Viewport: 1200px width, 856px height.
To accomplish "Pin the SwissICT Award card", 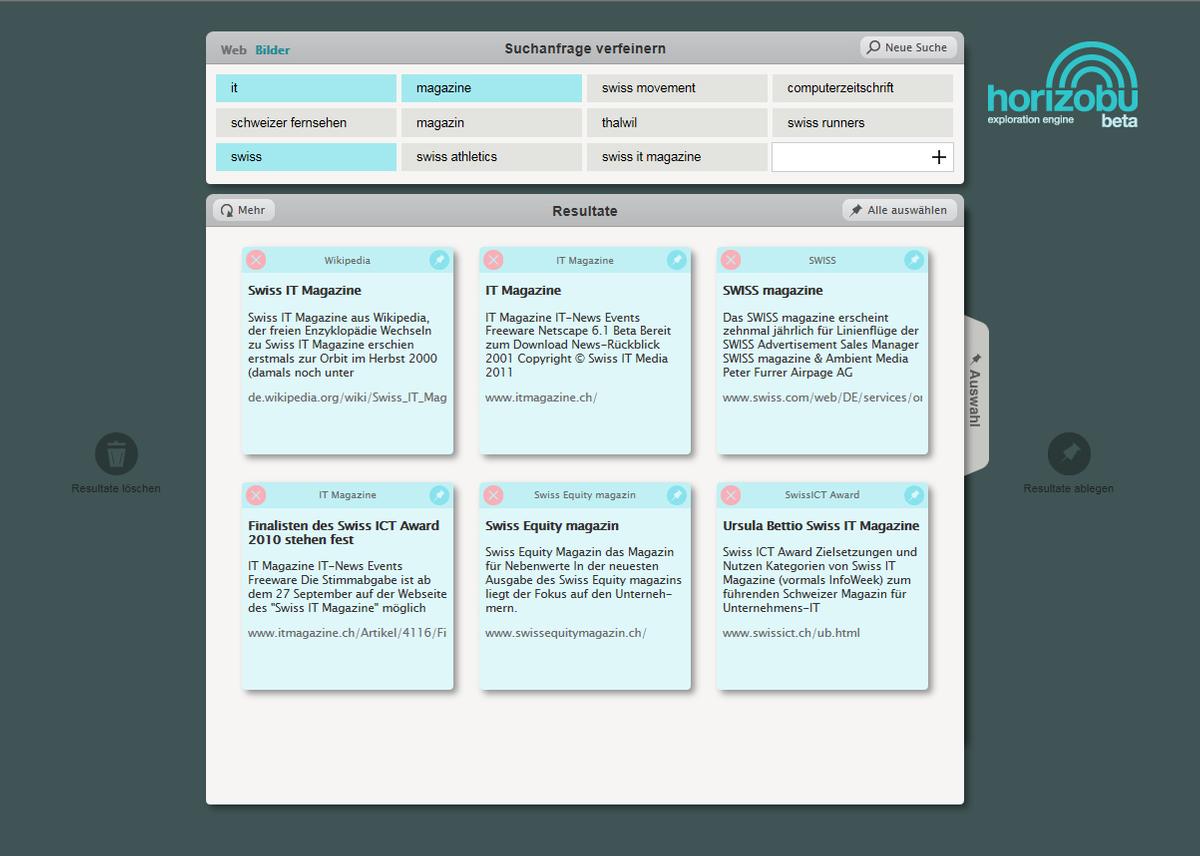I will coord(914,495).
